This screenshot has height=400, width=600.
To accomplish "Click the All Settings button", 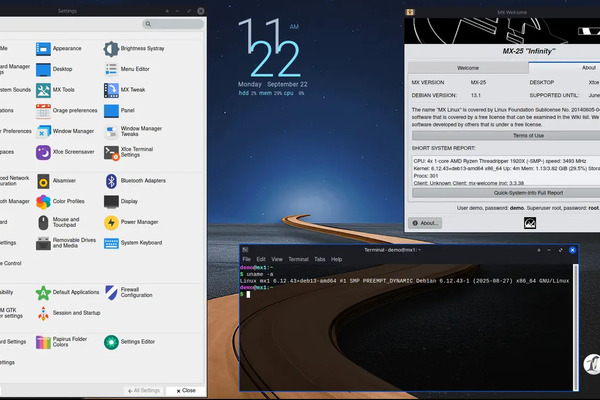I will [144, 390].
